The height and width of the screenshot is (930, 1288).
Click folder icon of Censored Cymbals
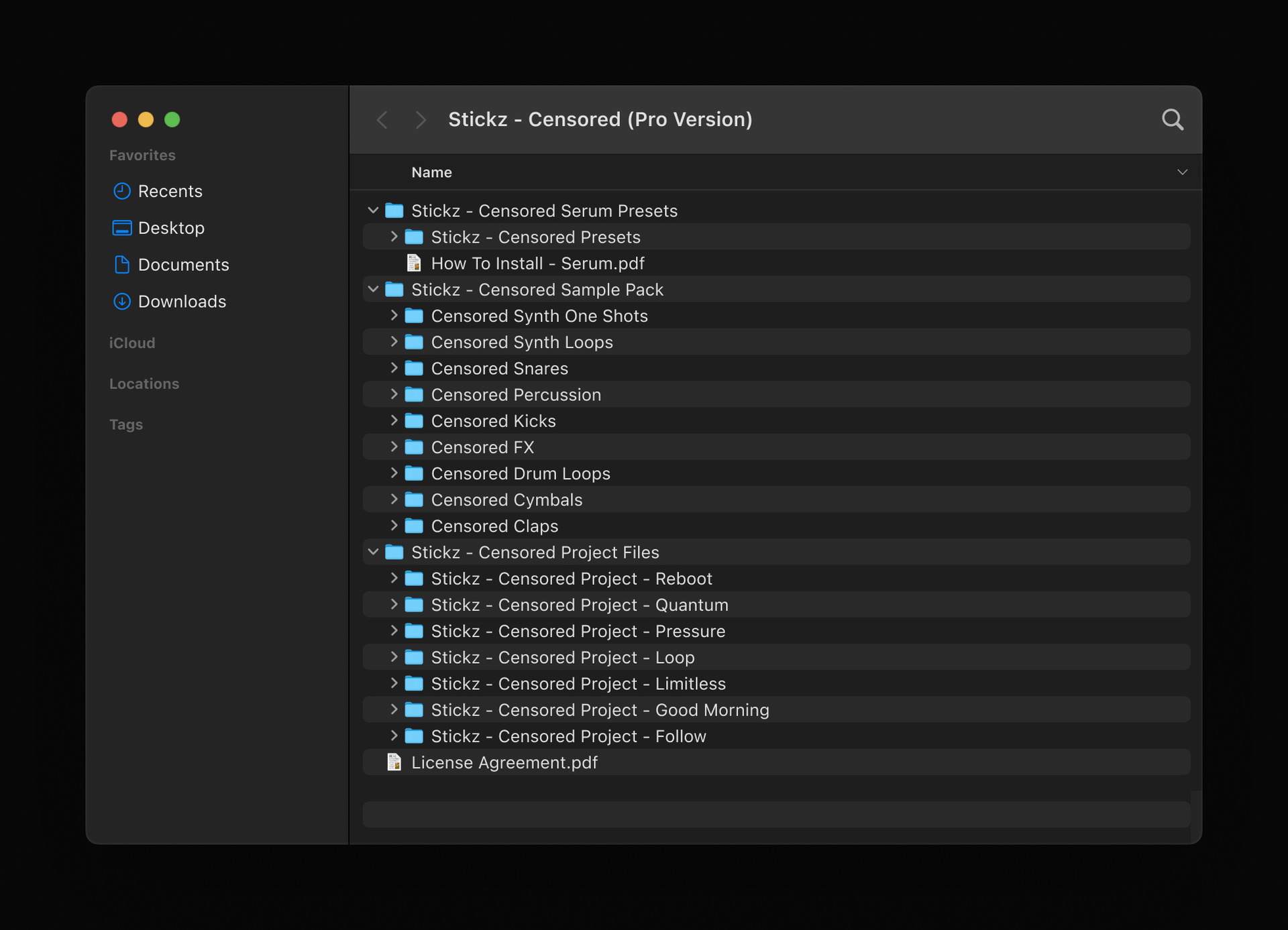pos(414,500)
